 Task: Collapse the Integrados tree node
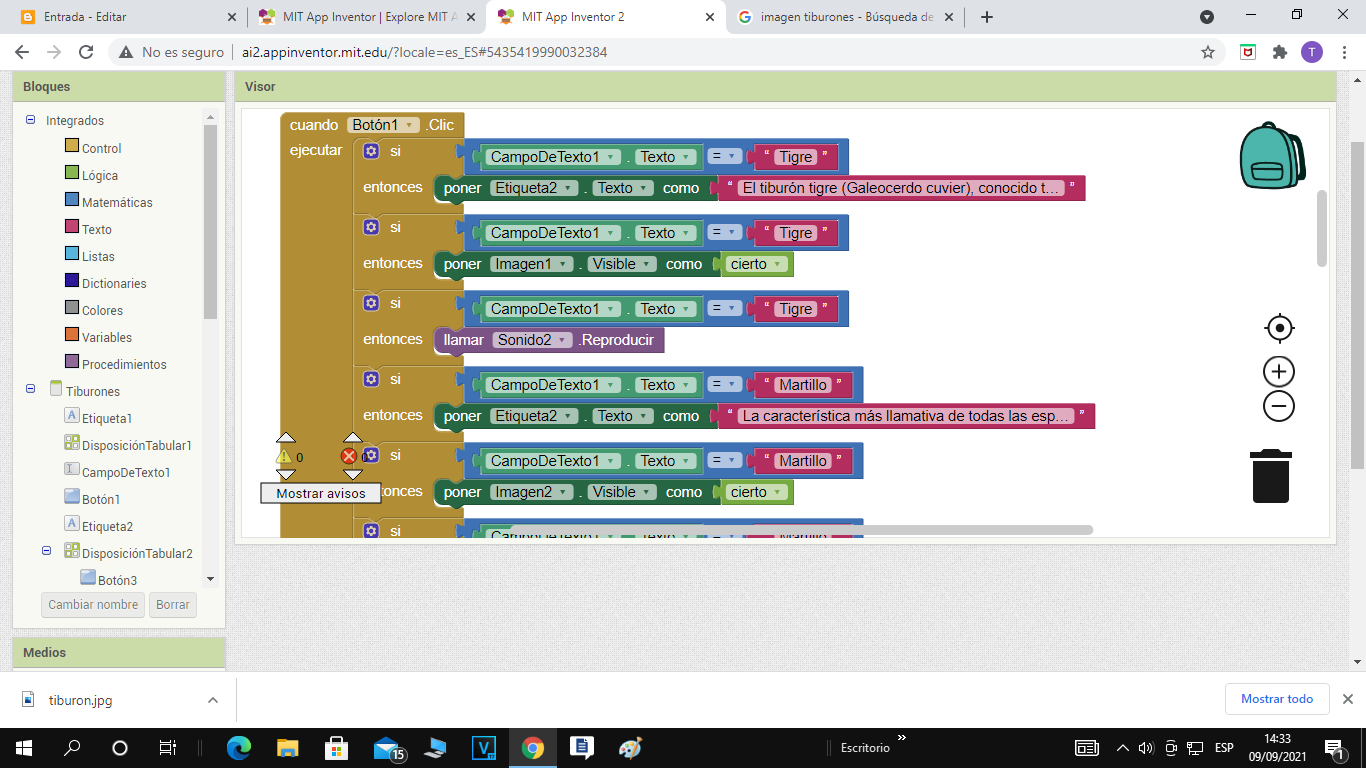(31, 120)
